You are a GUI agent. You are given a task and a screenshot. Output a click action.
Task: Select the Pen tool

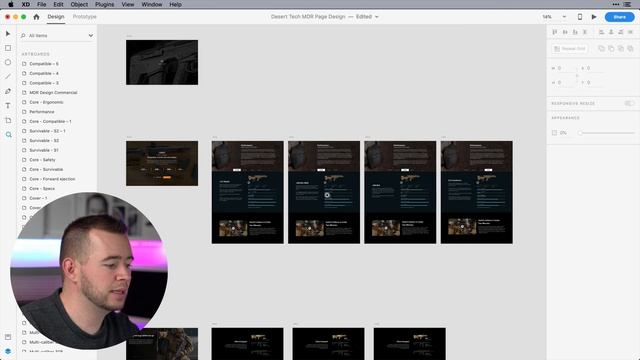tap(8, 91)
